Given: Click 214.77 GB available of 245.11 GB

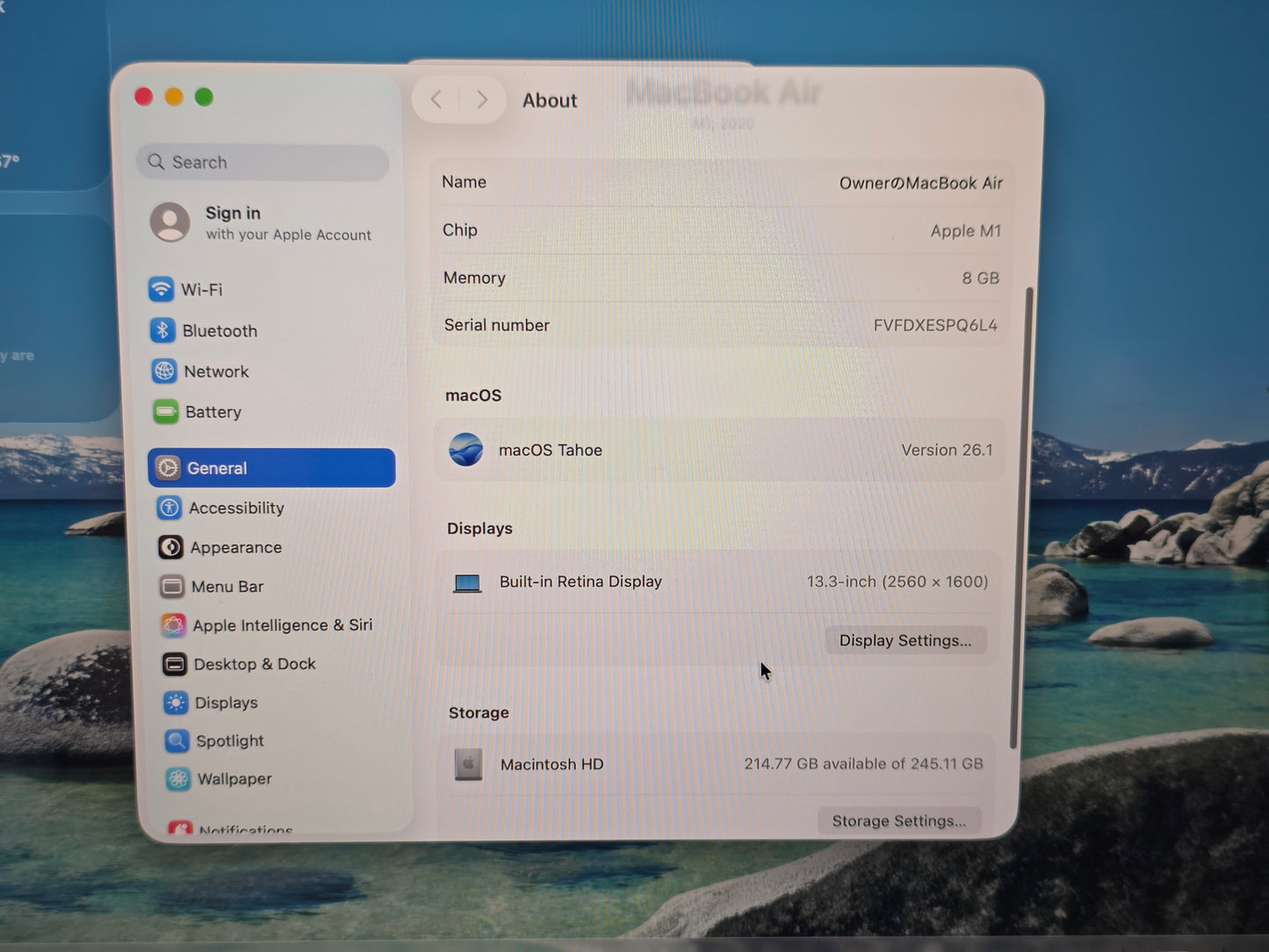Looking at the screenshot, I should 863,764.
